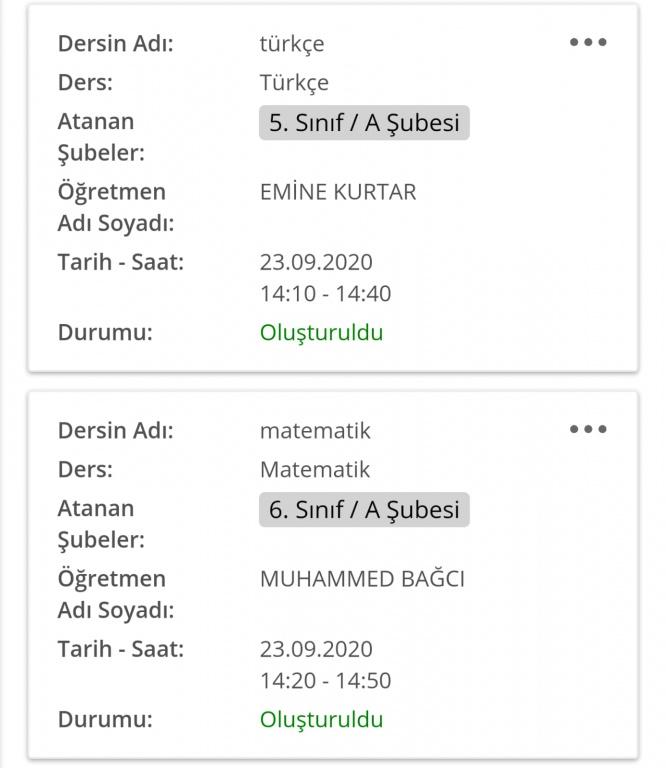The width and height of the screenshot is (666, 768).
Task: Click the Matematik course value
Action: click(315, 469)
